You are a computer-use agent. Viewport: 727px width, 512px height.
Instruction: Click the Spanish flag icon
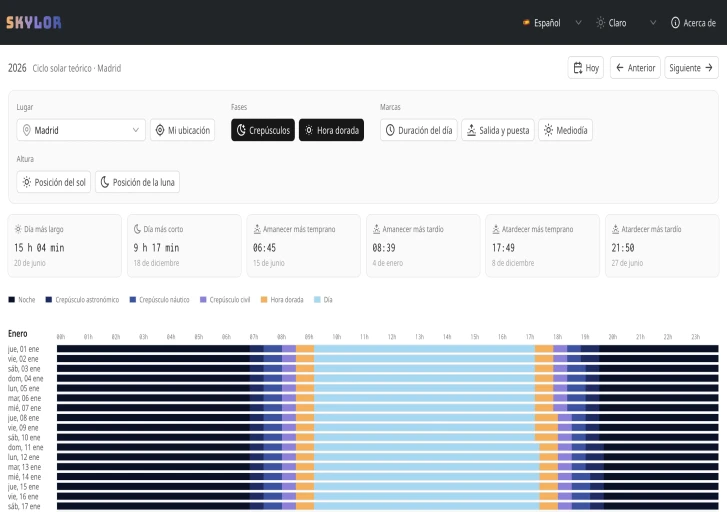[x=526, y=22]
